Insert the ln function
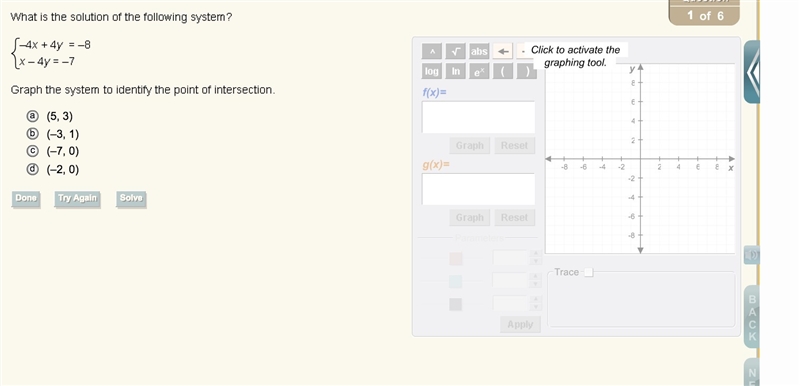This screenshot has height=386, width=800. [x=456, y=71]
